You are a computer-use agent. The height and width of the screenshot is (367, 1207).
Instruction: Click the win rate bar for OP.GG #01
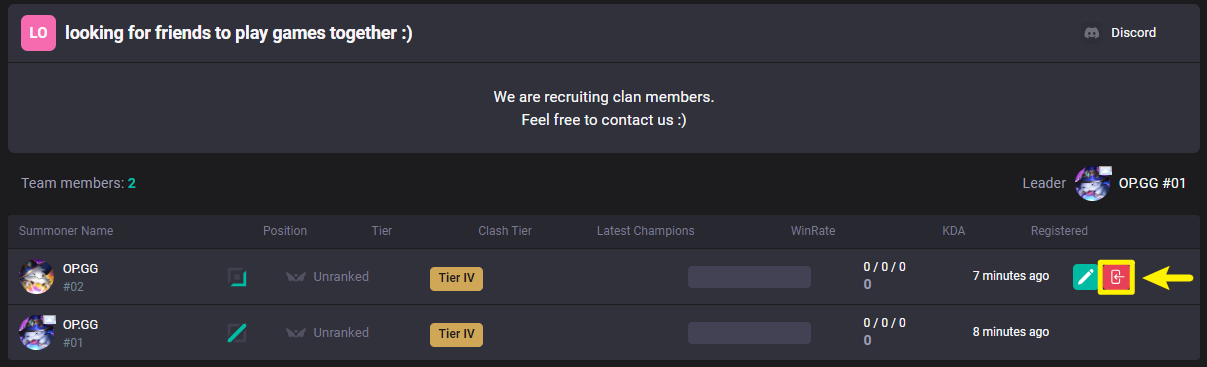pyautogui.click(x=749, y=333)
